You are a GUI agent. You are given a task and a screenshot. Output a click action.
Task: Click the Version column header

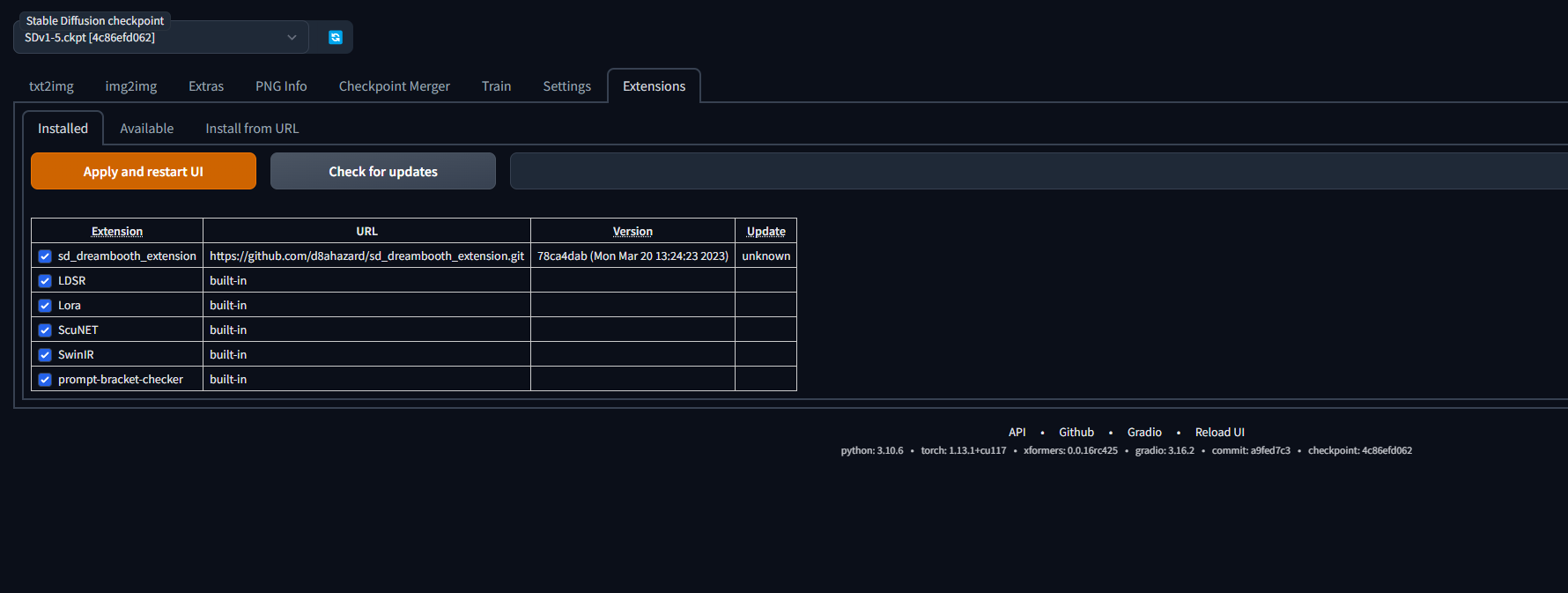click(x=632, y=231)
